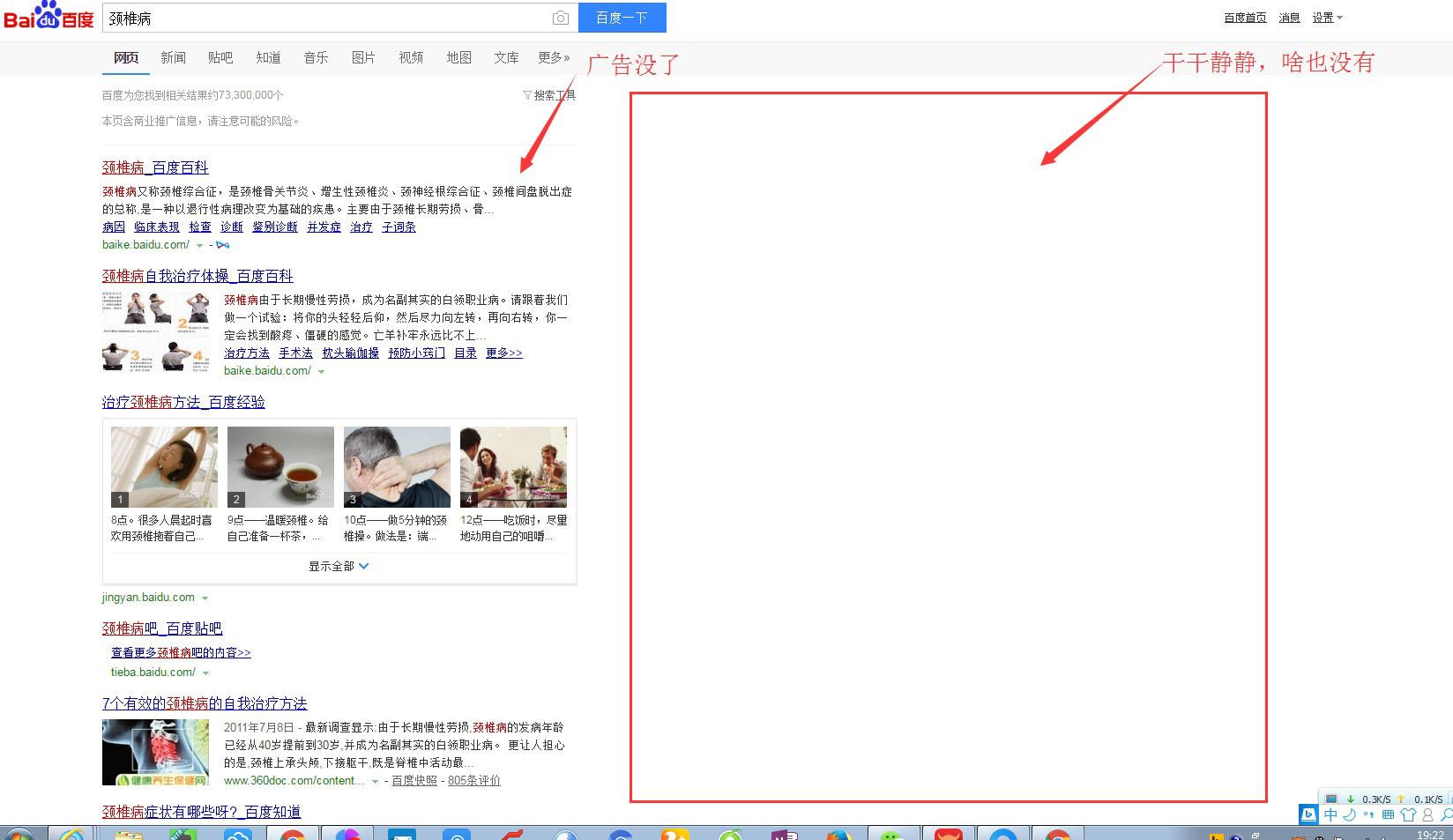Screen dimensions: 1453x840
Task: Open the 百度快照 cached link
Action: pyautogui.click(x=414, y=781)
